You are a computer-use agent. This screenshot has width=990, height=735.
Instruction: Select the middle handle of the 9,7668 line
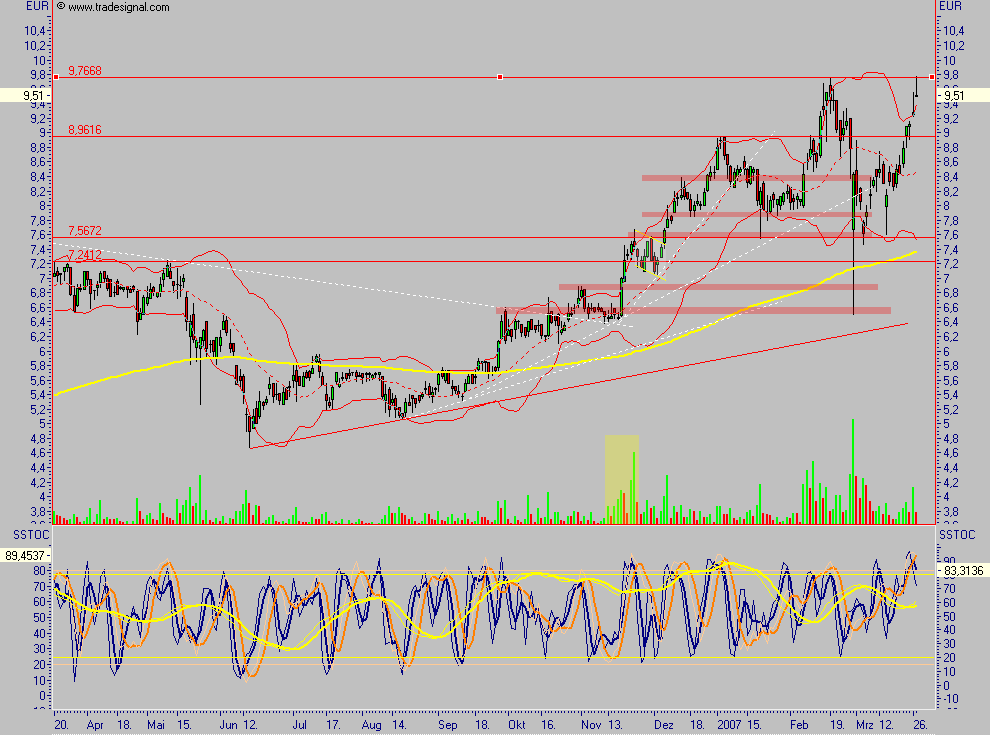pos(500,77)
